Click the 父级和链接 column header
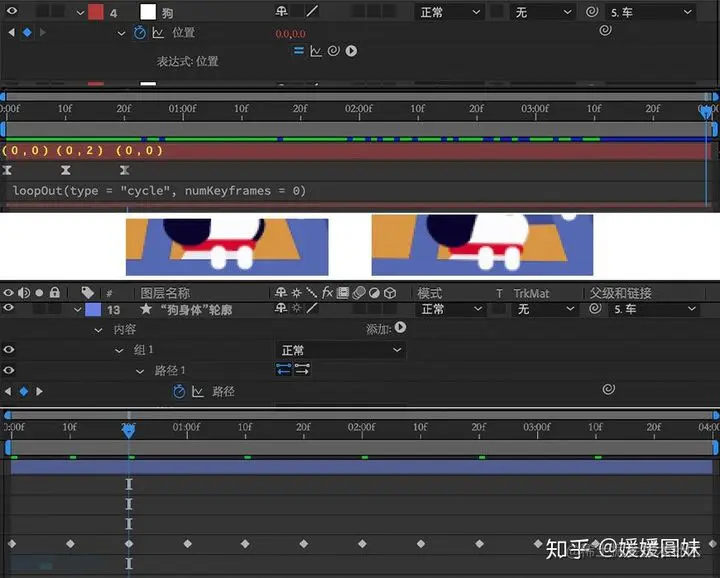The height and width of the screenshot is (578, 720). pyautogui.click(x=620, y=293)
